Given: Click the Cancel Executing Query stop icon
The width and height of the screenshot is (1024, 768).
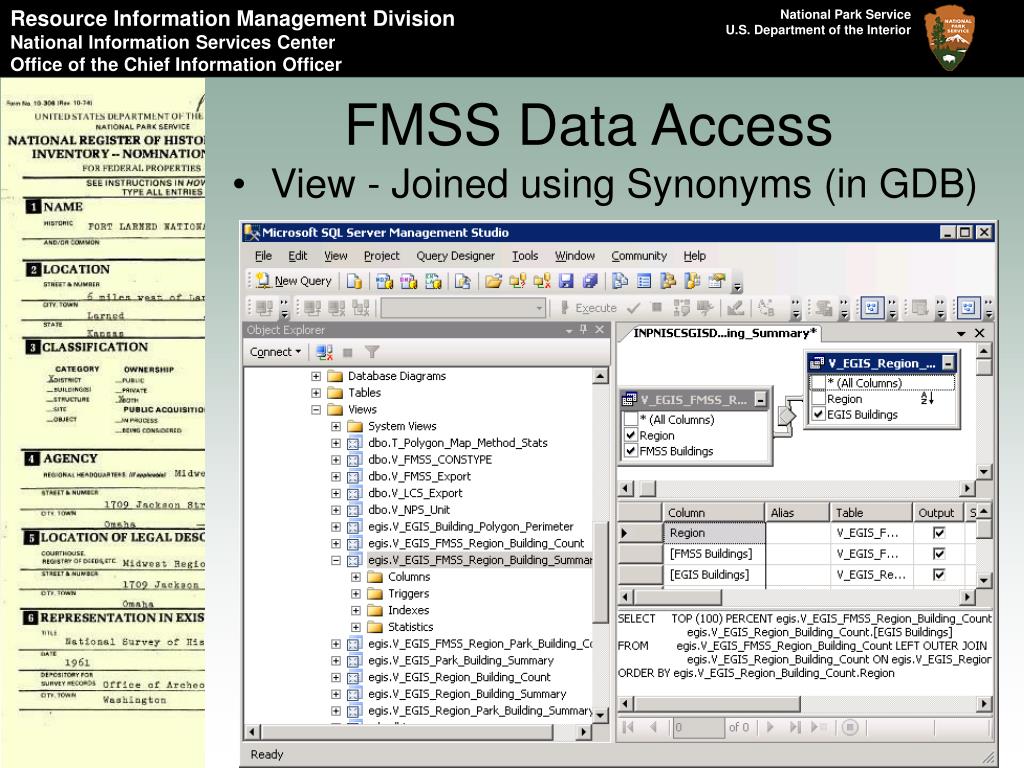Looking at the screenshot, I should click(x=657, y=308).
